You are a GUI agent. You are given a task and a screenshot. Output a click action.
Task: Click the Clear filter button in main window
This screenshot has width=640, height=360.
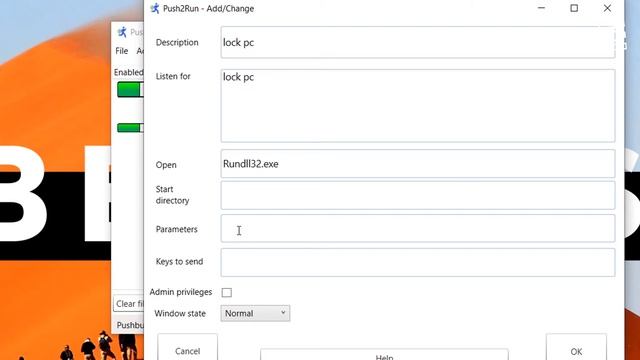(x=129, y=304)
